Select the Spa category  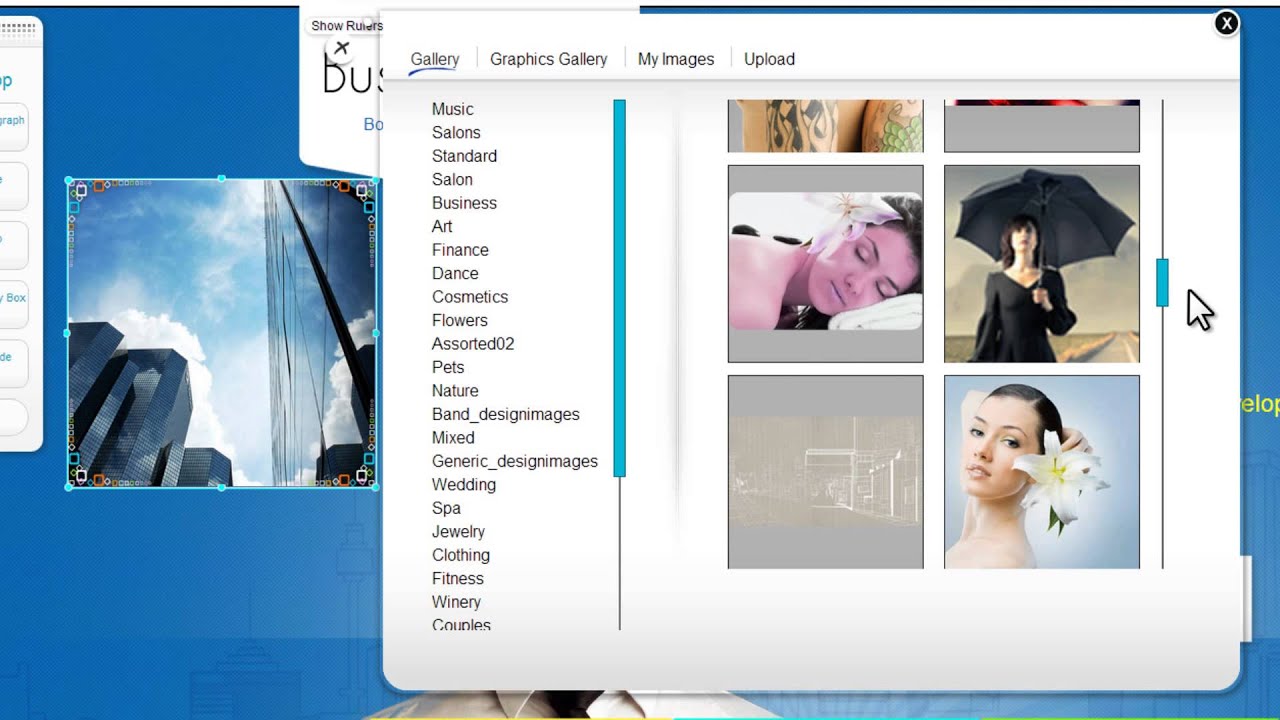coord(446,508)
